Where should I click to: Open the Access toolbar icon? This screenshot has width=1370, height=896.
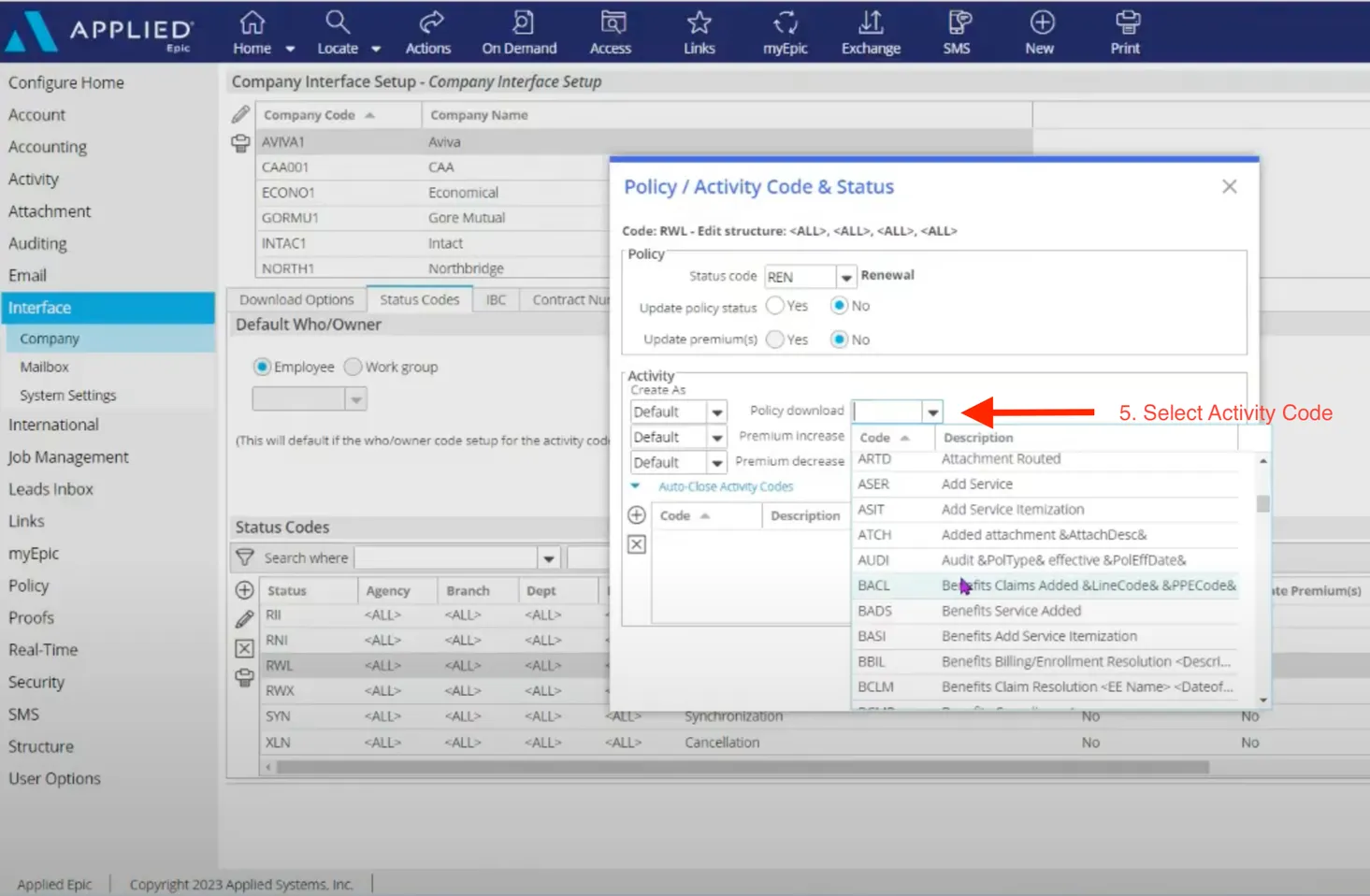click(611, 32)
